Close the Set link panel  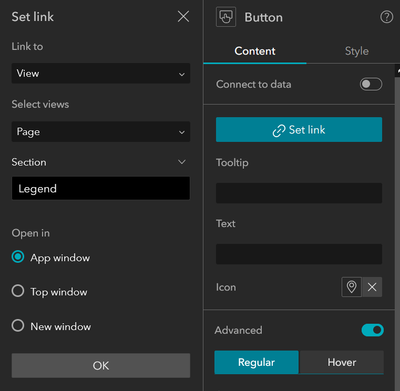[183, 16]
